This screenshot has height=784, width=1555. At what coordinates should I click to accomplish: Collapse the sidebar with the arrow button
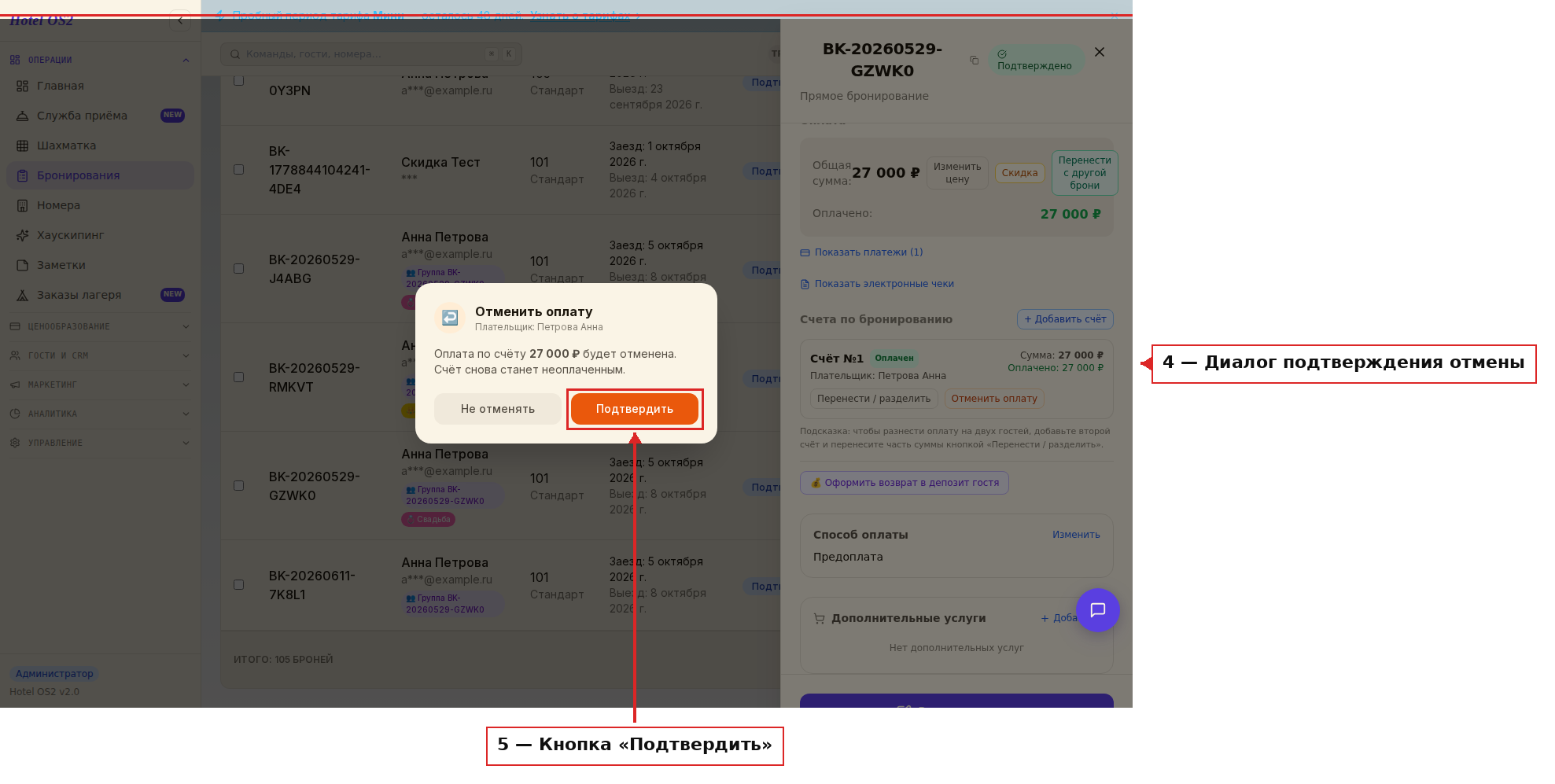(x=180, y=20)
